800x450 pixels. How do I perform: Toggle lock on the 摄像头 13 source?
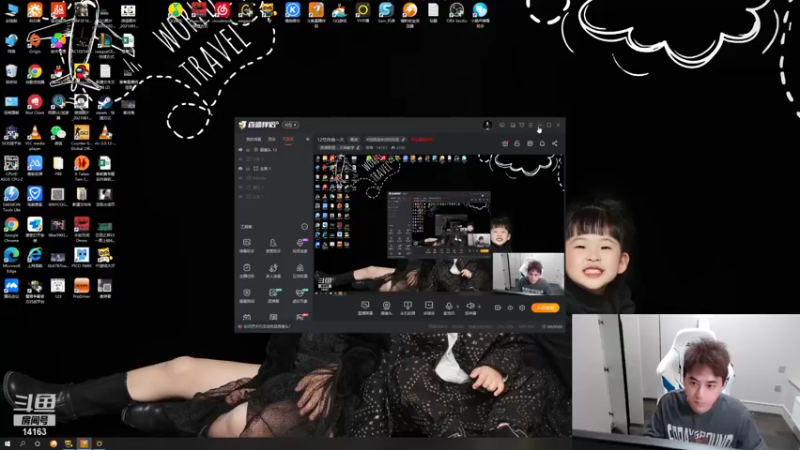pyautogui.click(x=248, y=149)
